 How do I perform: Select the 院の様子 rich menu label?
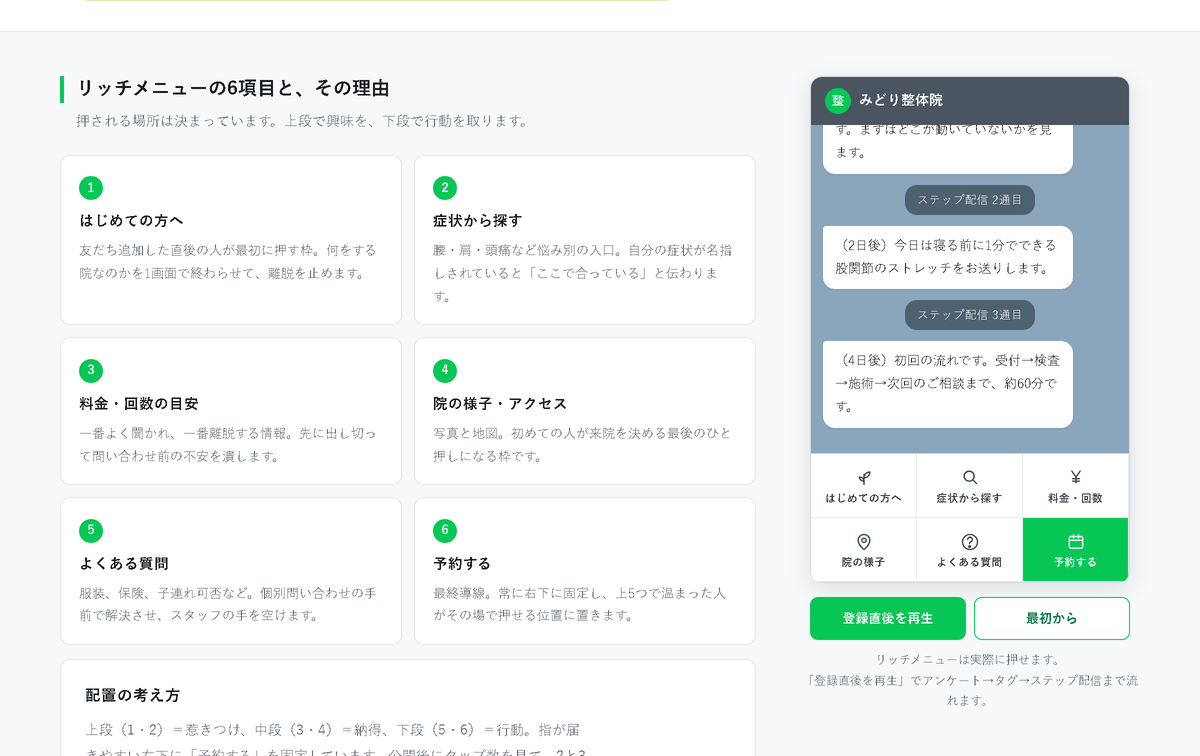pos(863,562)
